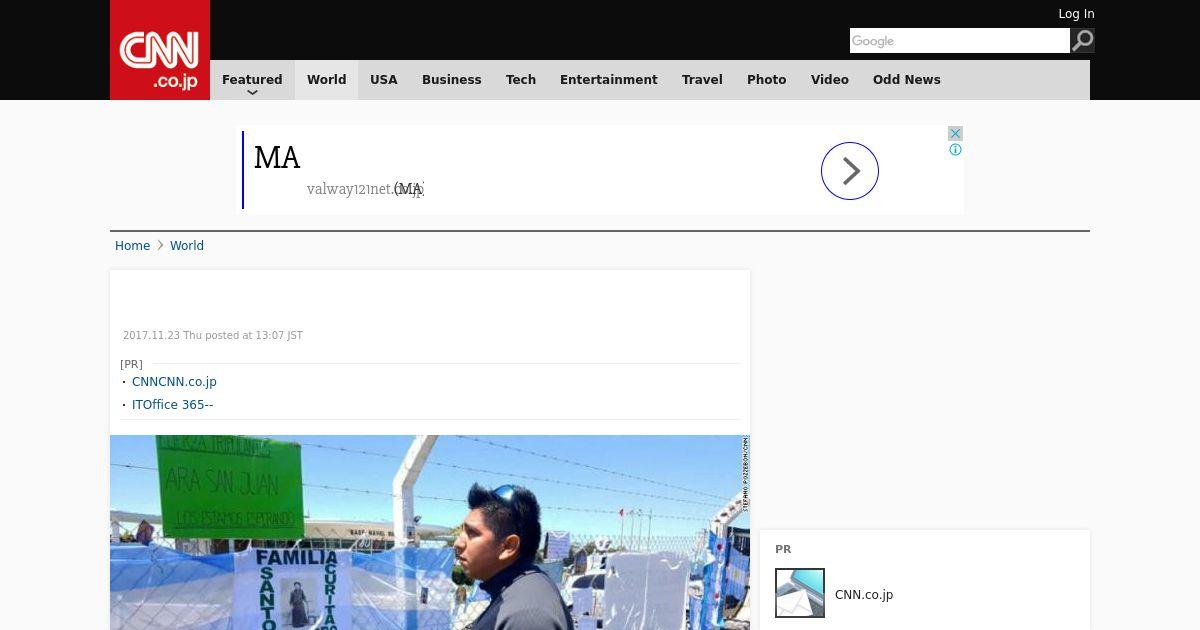Screen dimensions: 1200x630
Task: Click the World breadcrumb link
Action: [x=187, y=246]
